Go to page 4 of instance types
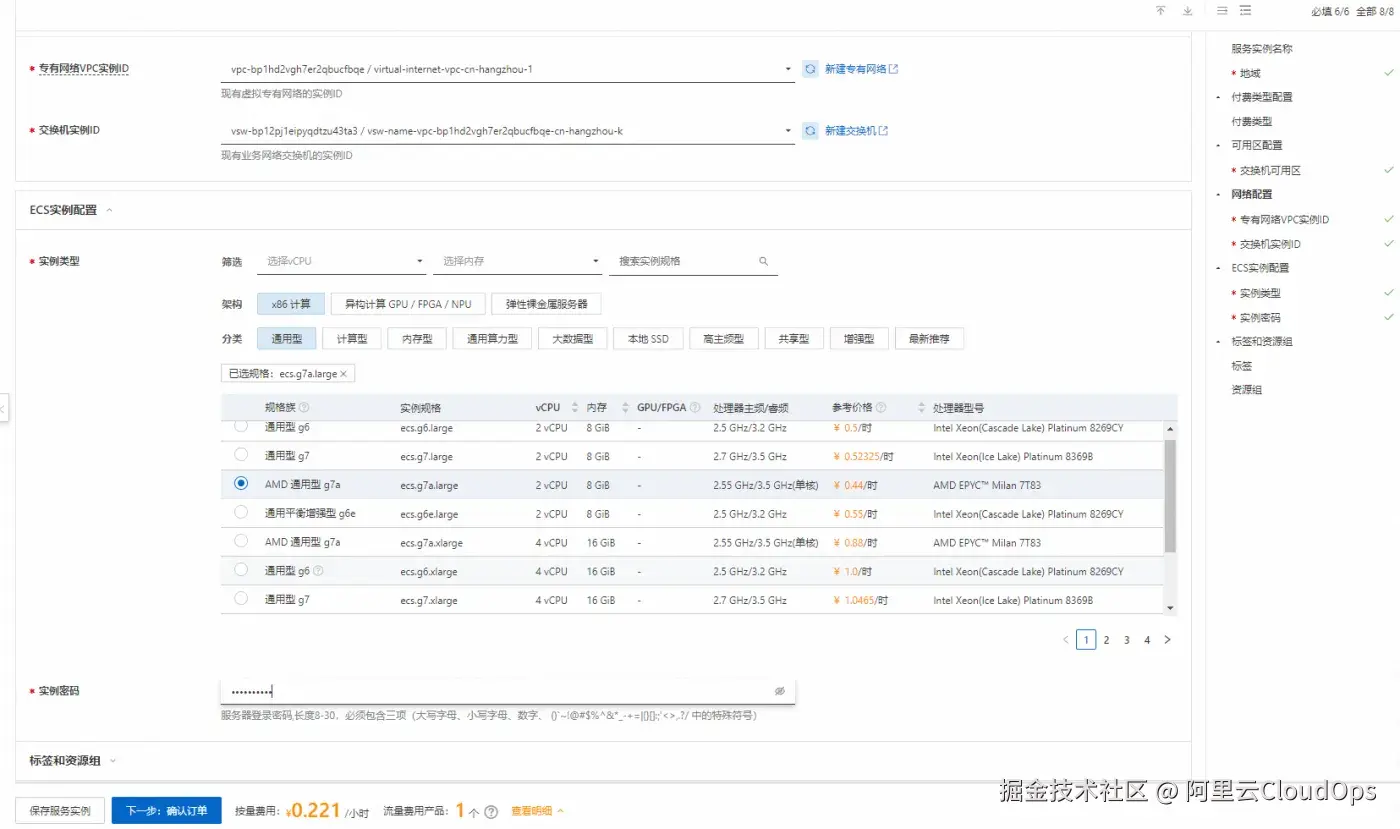The image size is (1400, 829). tap(1147, 640)
